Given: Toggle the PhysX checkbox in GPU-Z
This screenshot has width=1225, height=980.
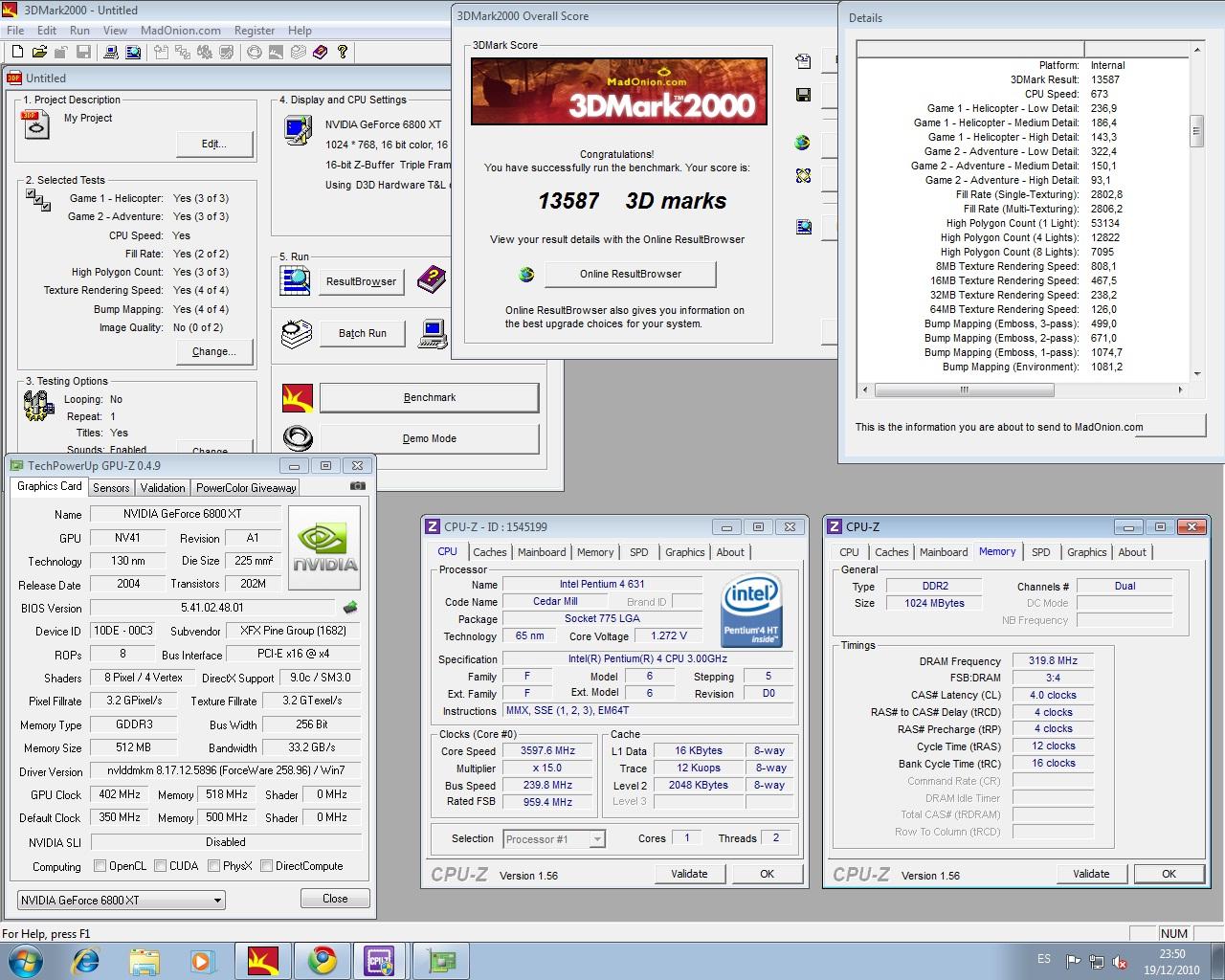Looking at the screenshot, I should tap(213, 866).
